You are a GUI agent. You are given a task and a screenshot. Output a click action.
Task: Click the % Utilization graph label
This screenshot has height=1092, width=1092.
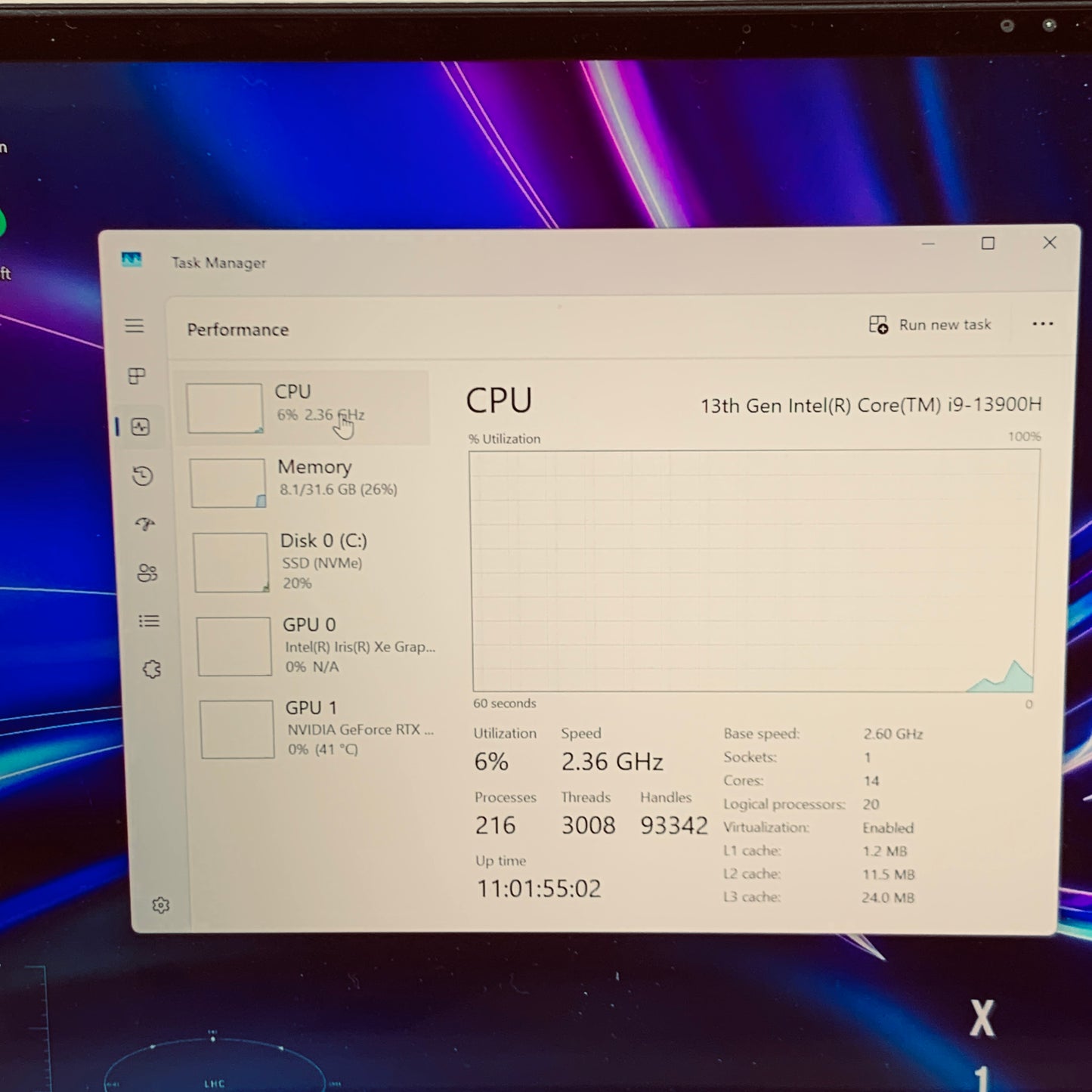[x=504, y=439]
